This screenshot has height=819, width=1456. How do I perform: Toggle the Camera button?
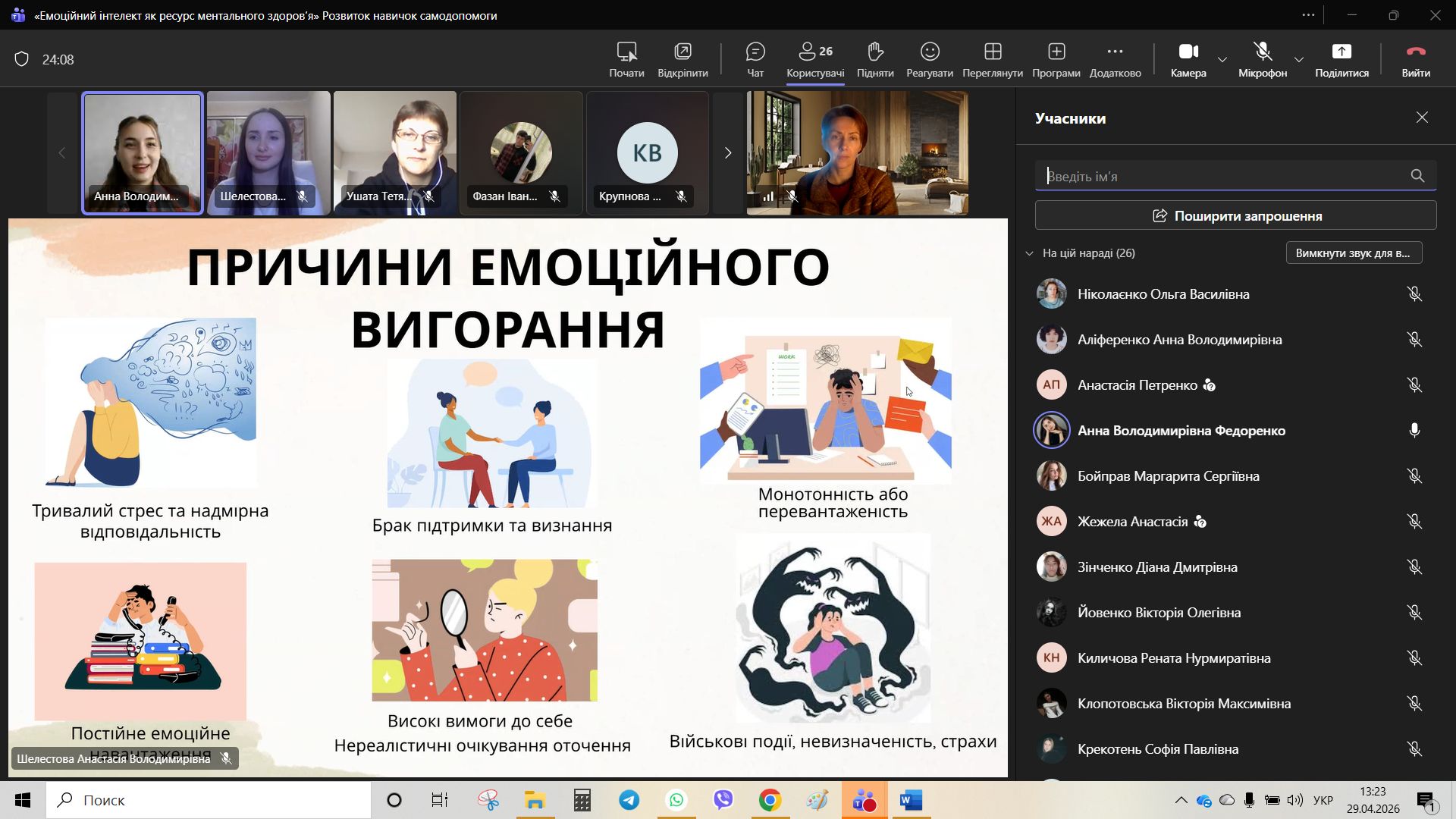coord(1188,52)
